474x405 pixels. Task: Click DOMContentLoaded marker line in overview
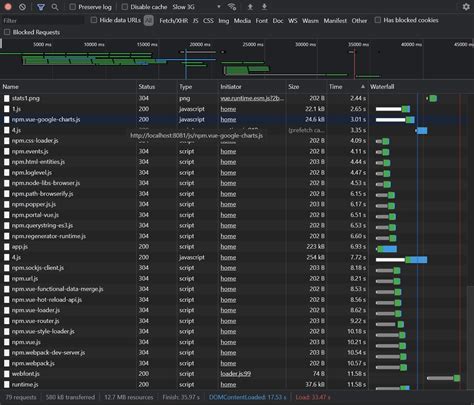coord(186,63)
